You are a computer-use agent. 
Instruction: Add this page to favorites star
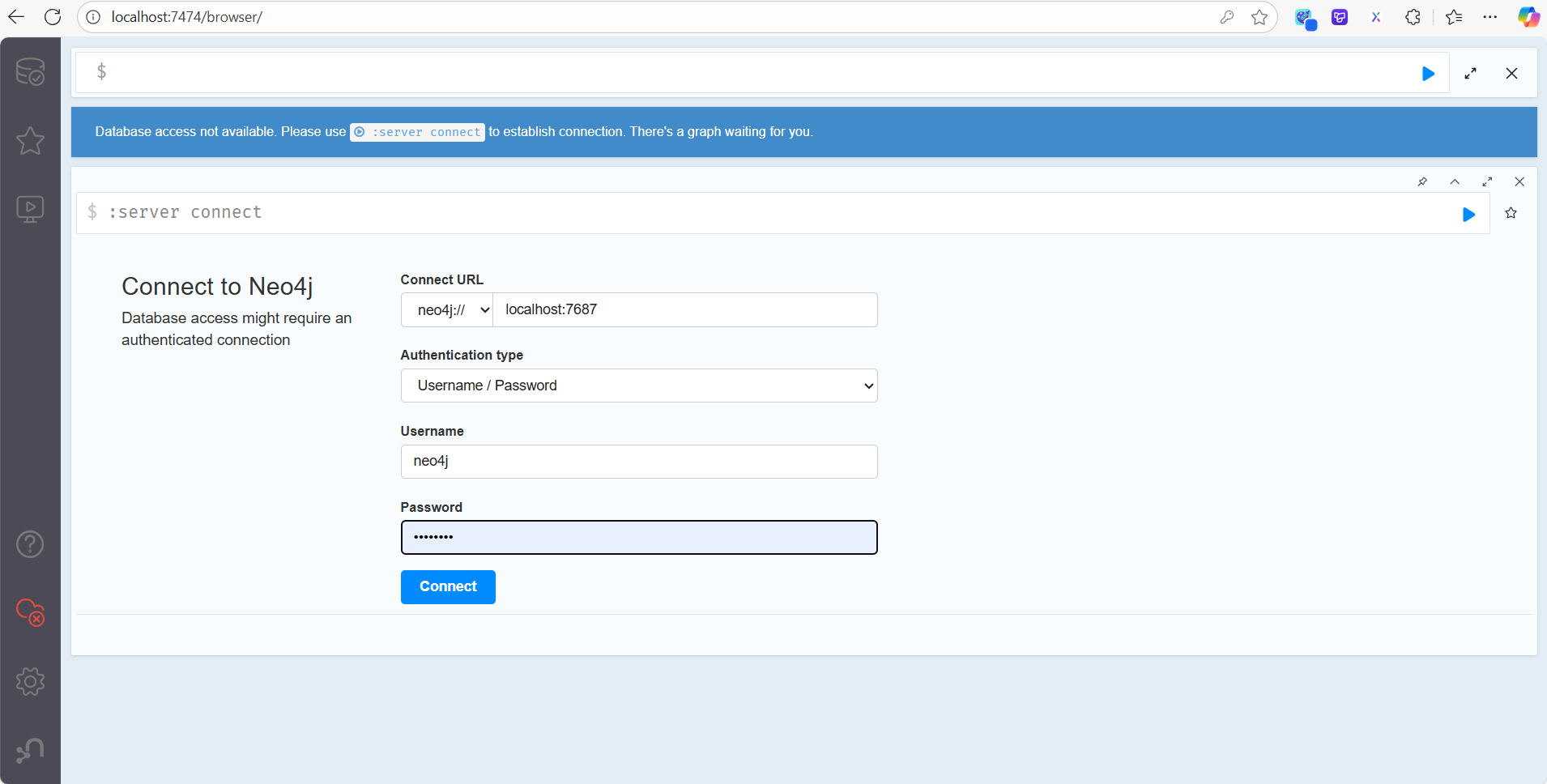click(x=1259, y=17)
